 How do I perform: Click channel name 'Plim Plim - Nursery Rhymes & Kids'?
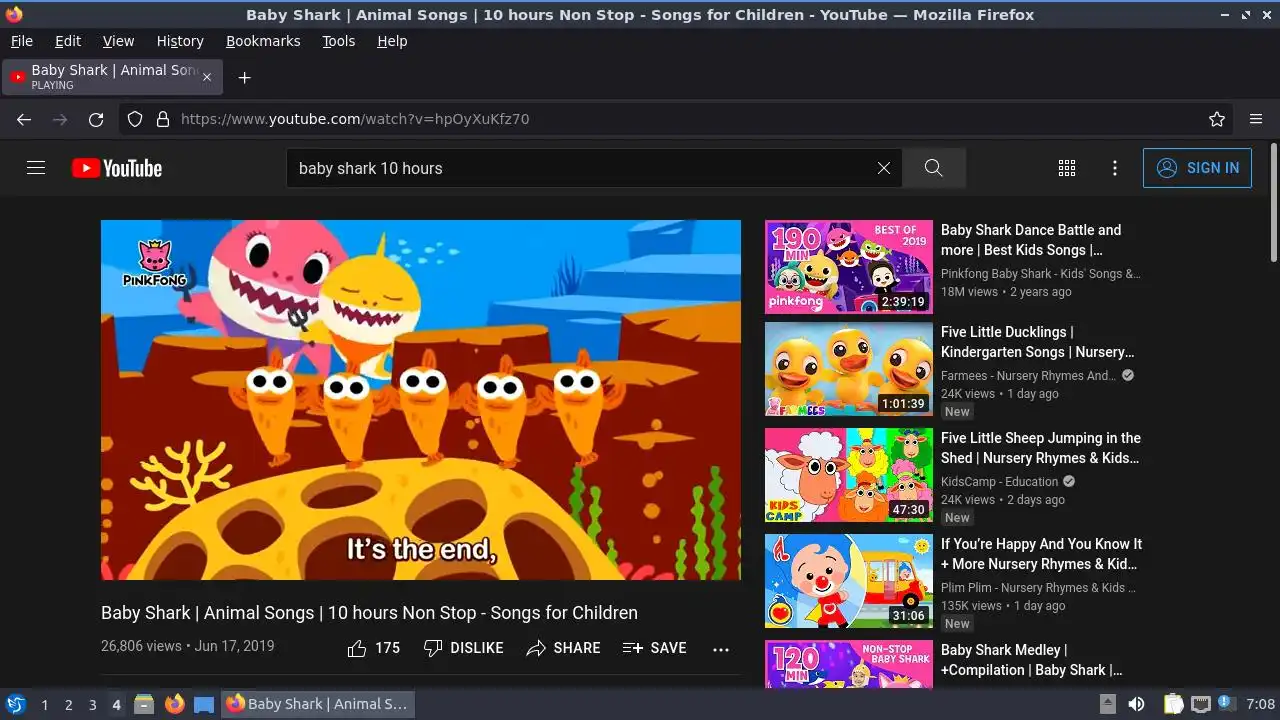(1038, 588)
